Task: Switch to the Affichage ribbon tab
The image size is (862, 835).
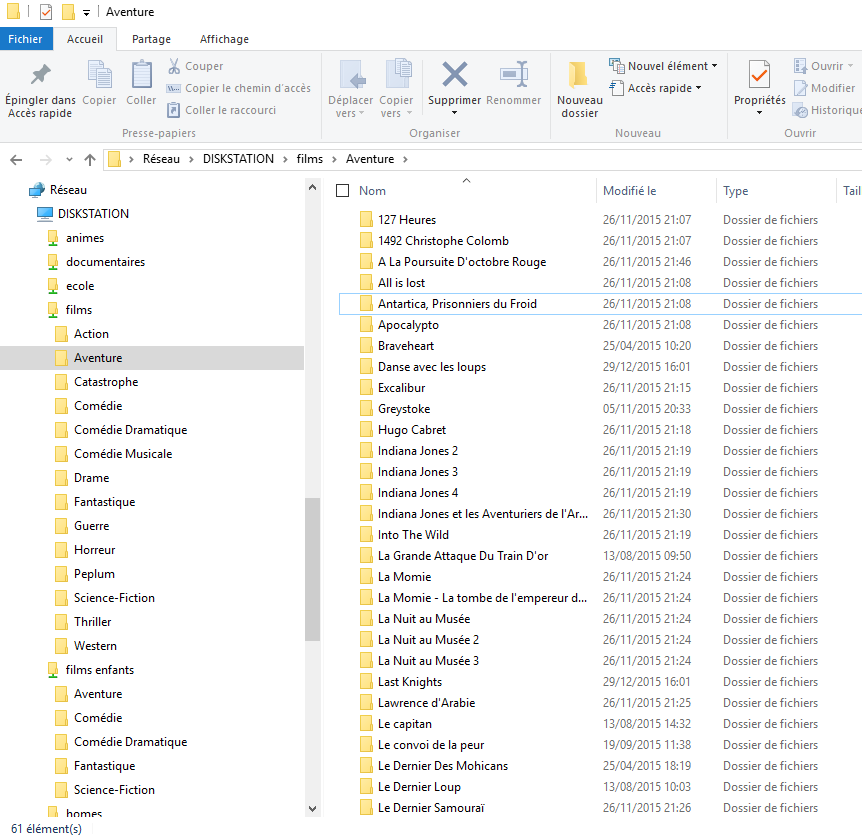Action: (x=224, y=39)
